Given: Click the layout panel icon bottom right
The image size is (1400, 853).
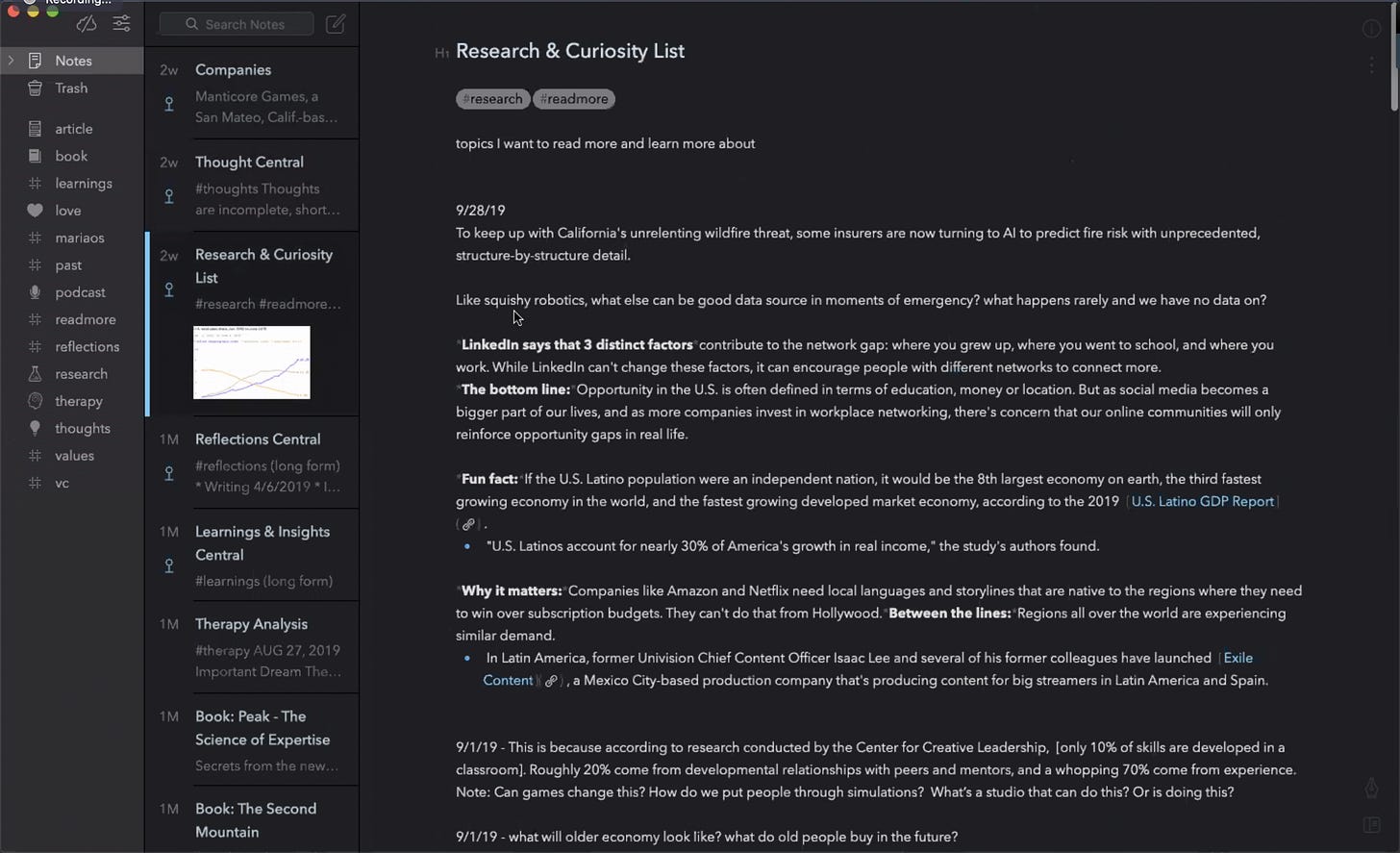Looking at the screenshot, I should (1372, 825).
